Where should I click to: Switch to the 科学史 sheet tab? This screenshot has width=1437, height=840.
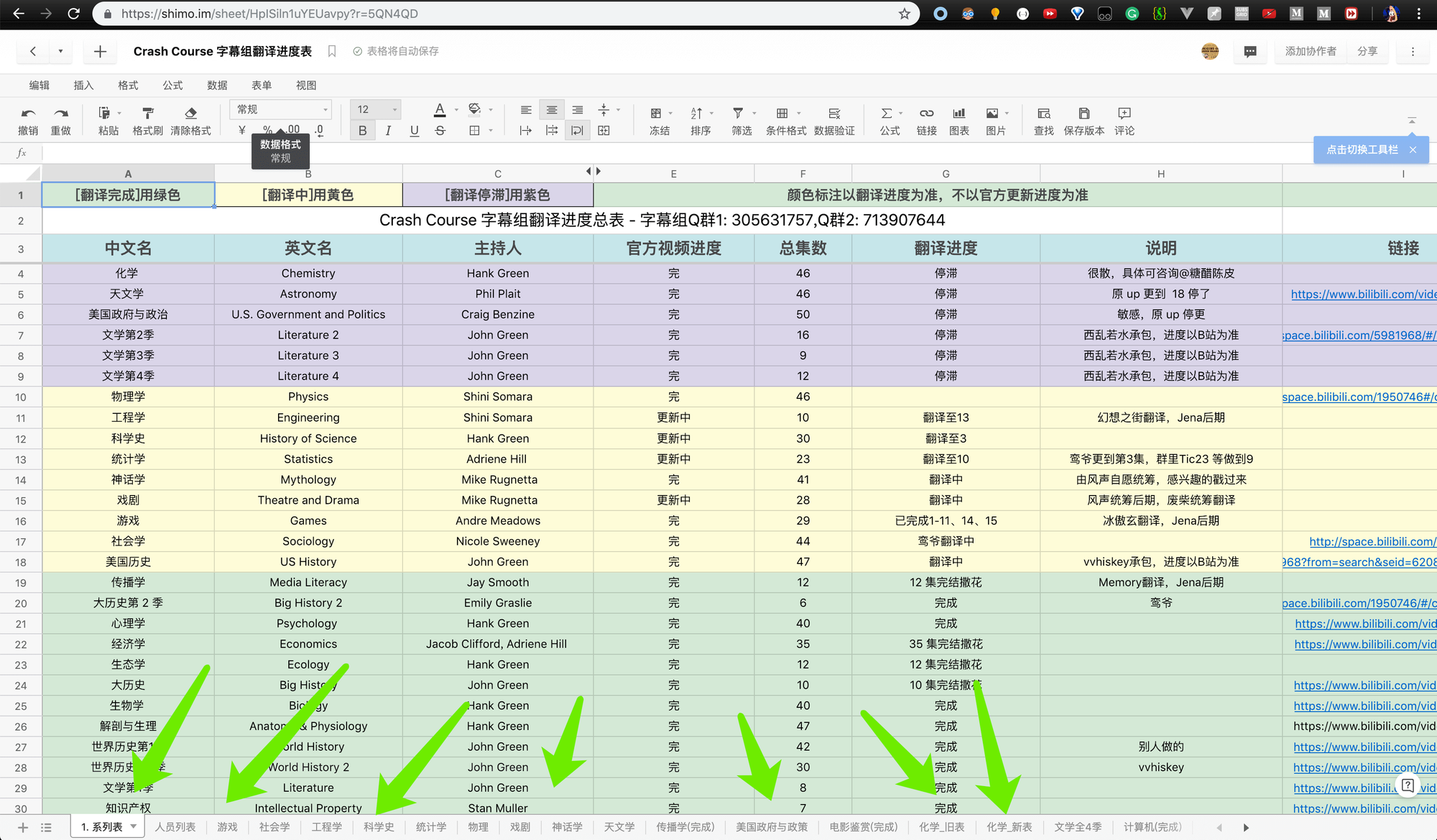tap(379, 827)
